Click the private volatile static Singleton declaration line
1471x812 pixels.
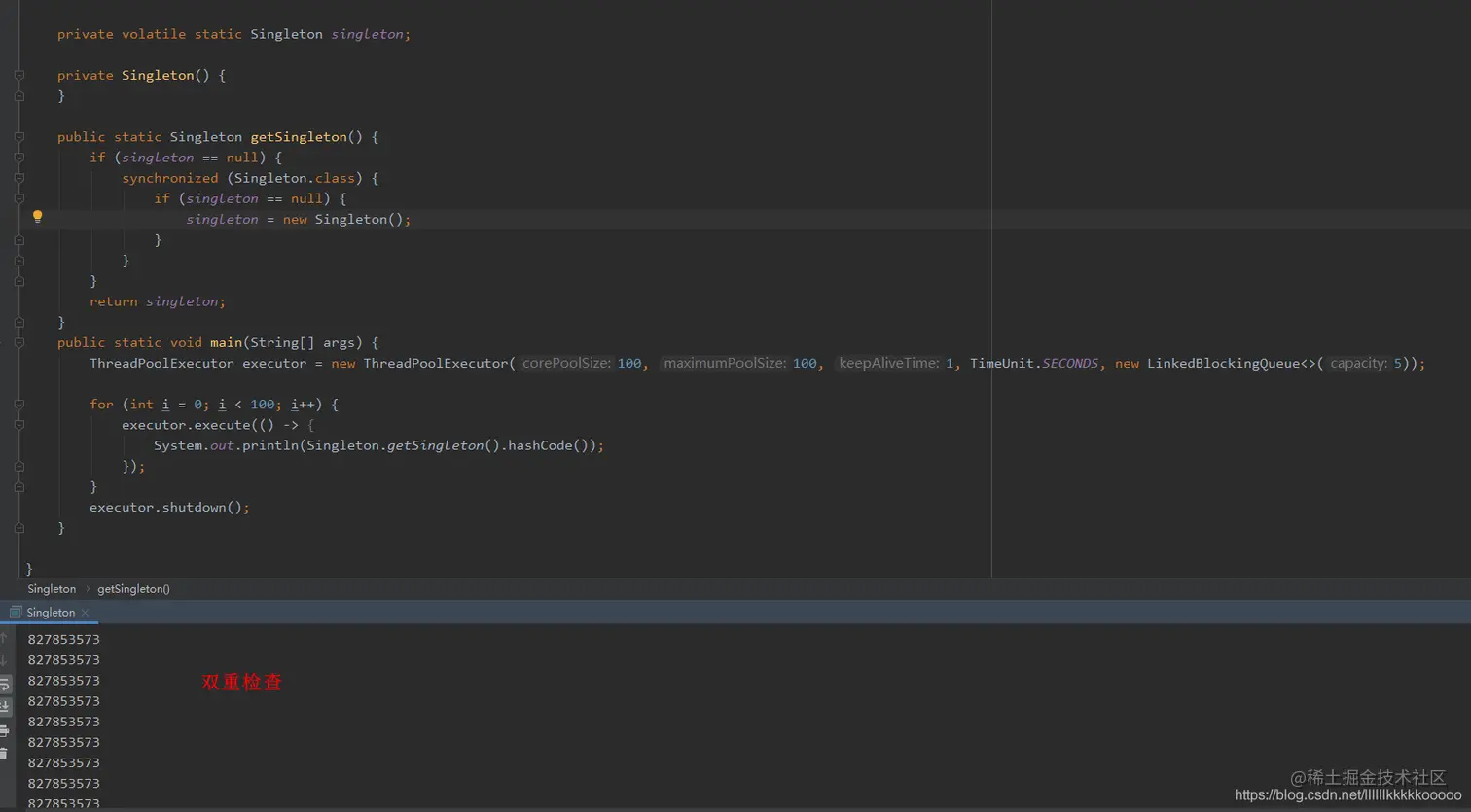point(233,34)
